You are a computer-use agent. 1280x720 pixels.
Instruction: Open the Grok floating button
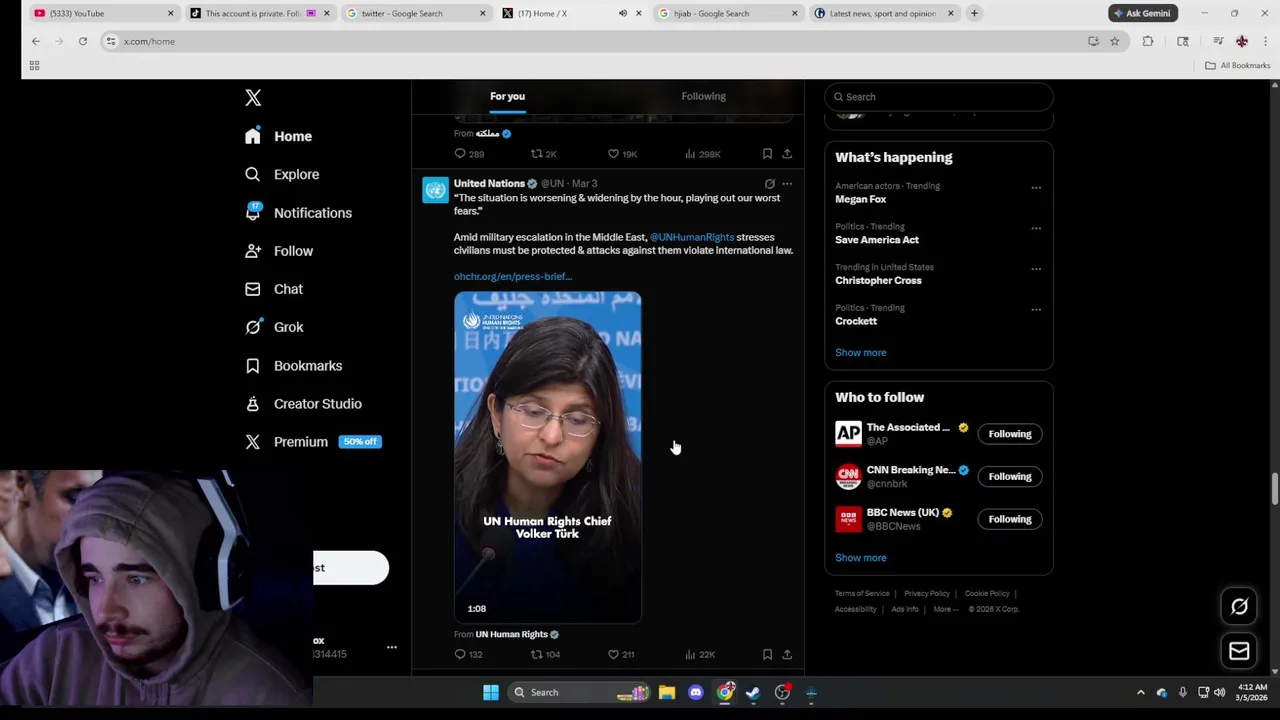pos(1239,606)
